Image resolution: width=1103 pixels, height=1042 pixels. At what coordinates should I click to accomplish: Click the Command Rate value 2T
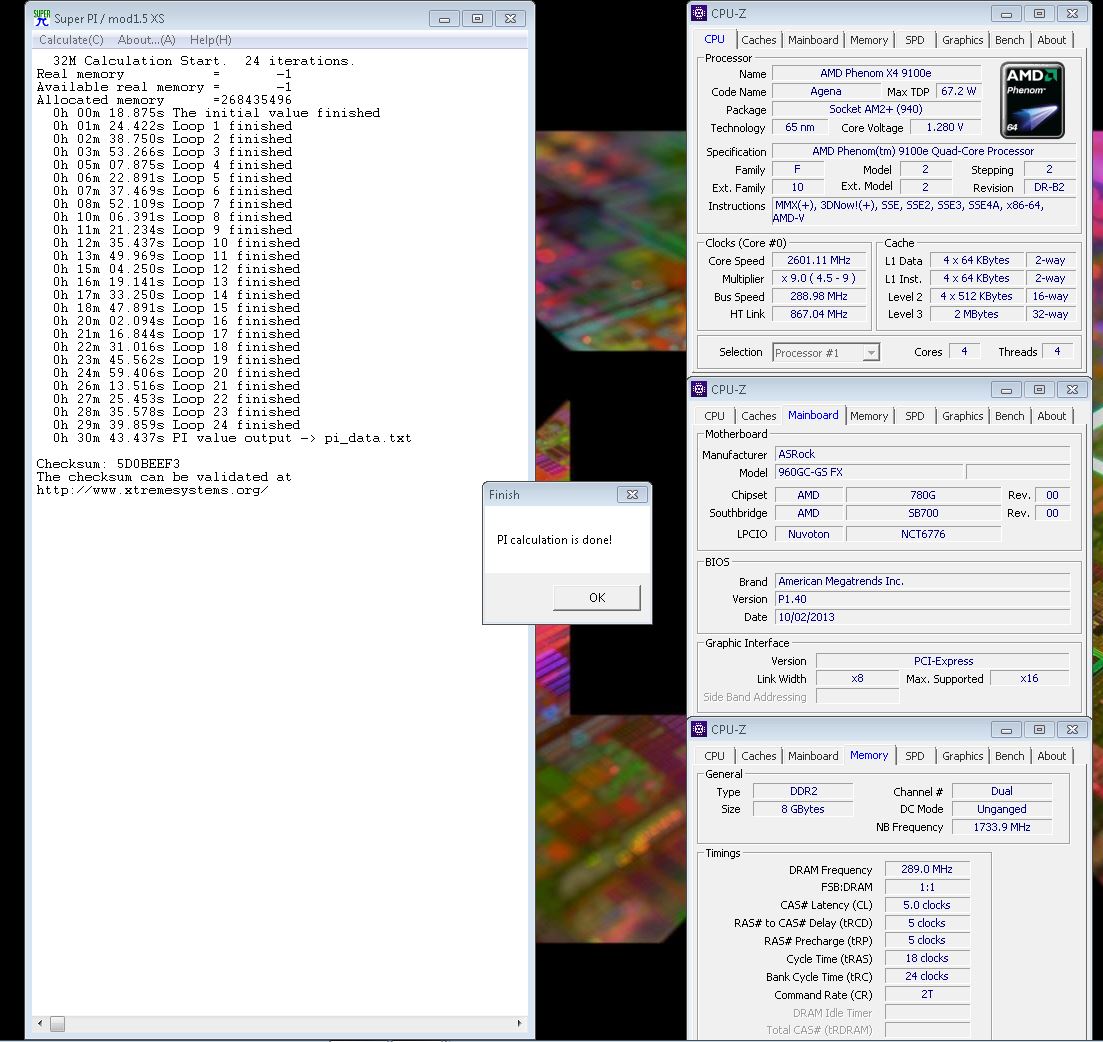[927, 995]
